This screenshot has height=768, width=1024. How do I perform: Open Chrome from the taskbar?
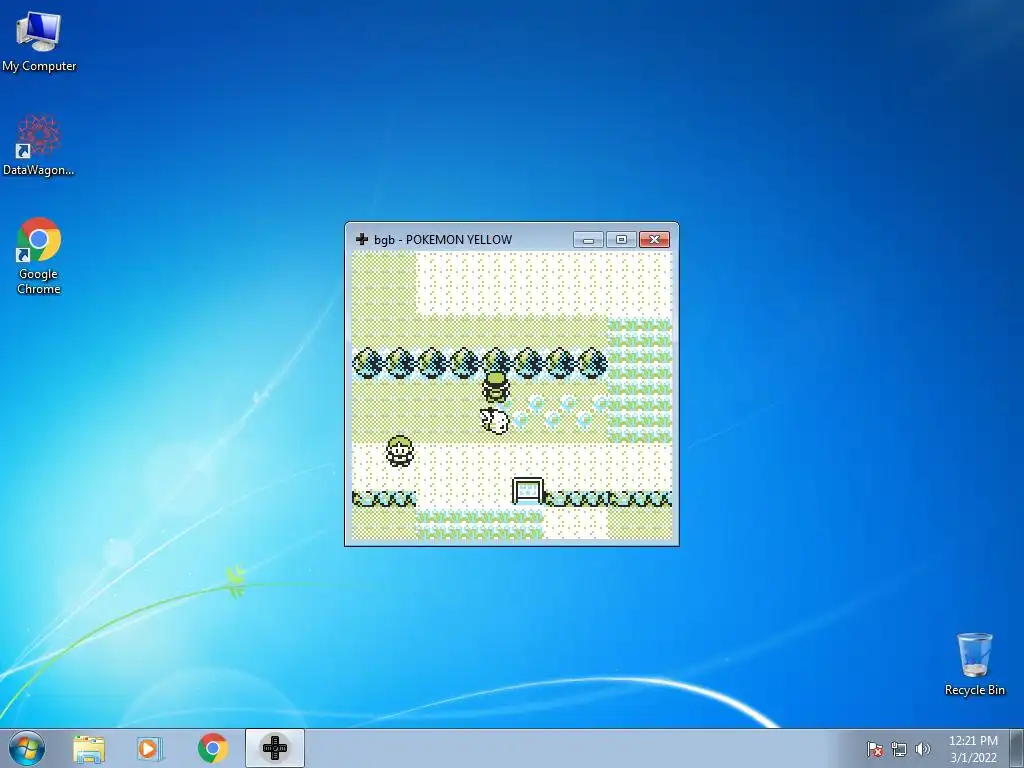click(212, 748)
